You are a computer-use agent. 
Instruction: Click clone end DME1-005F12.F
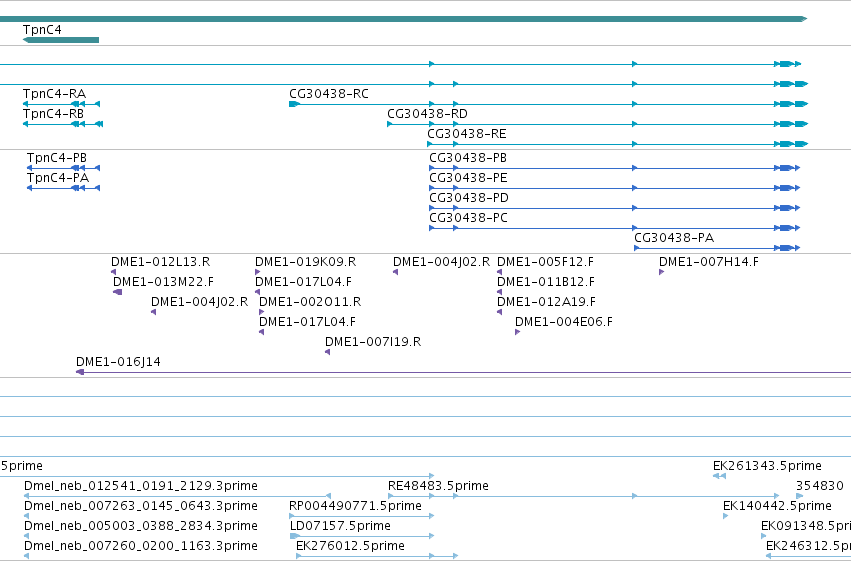tap(545, 262)
